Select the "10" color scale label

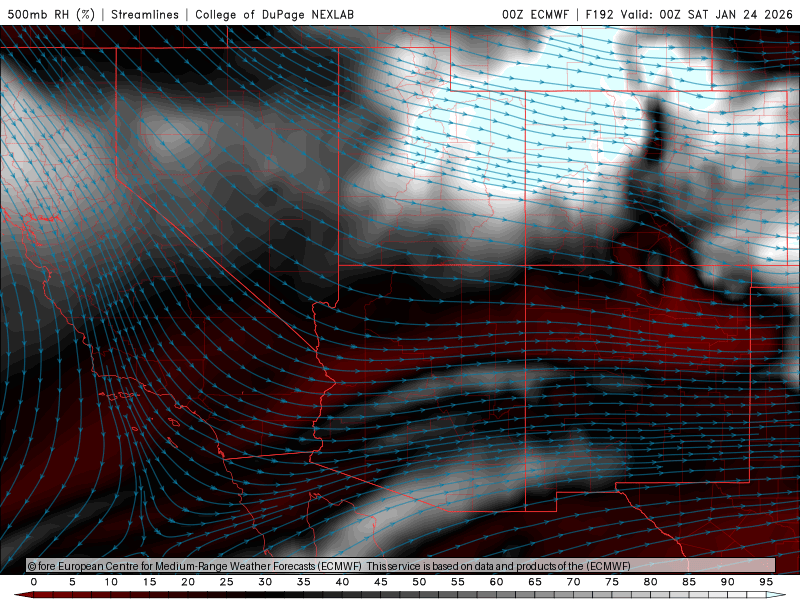pos(111,582)
